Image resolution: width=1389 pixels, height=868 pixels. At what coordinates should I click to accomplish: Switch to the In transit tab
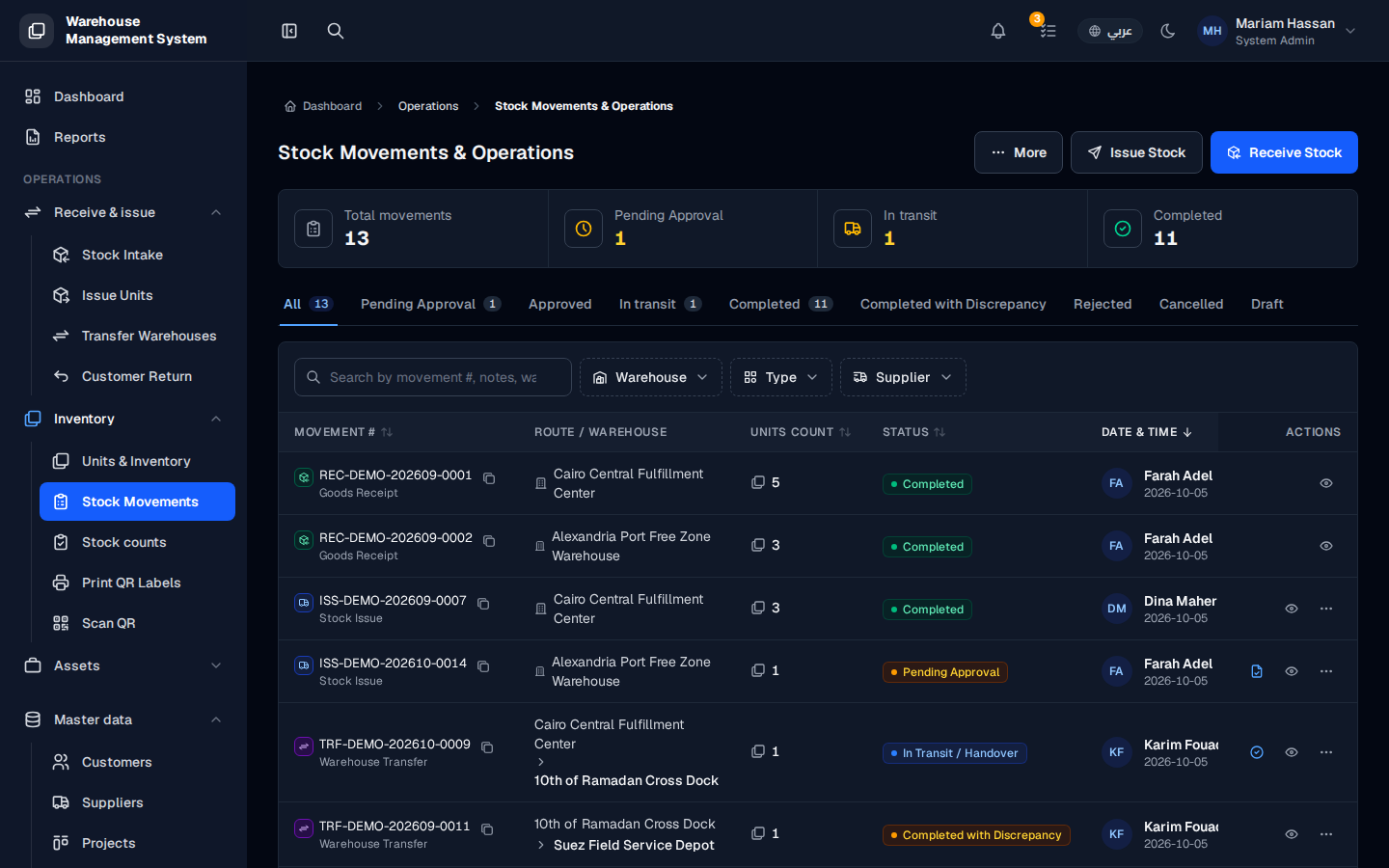(x=660, y=304)
